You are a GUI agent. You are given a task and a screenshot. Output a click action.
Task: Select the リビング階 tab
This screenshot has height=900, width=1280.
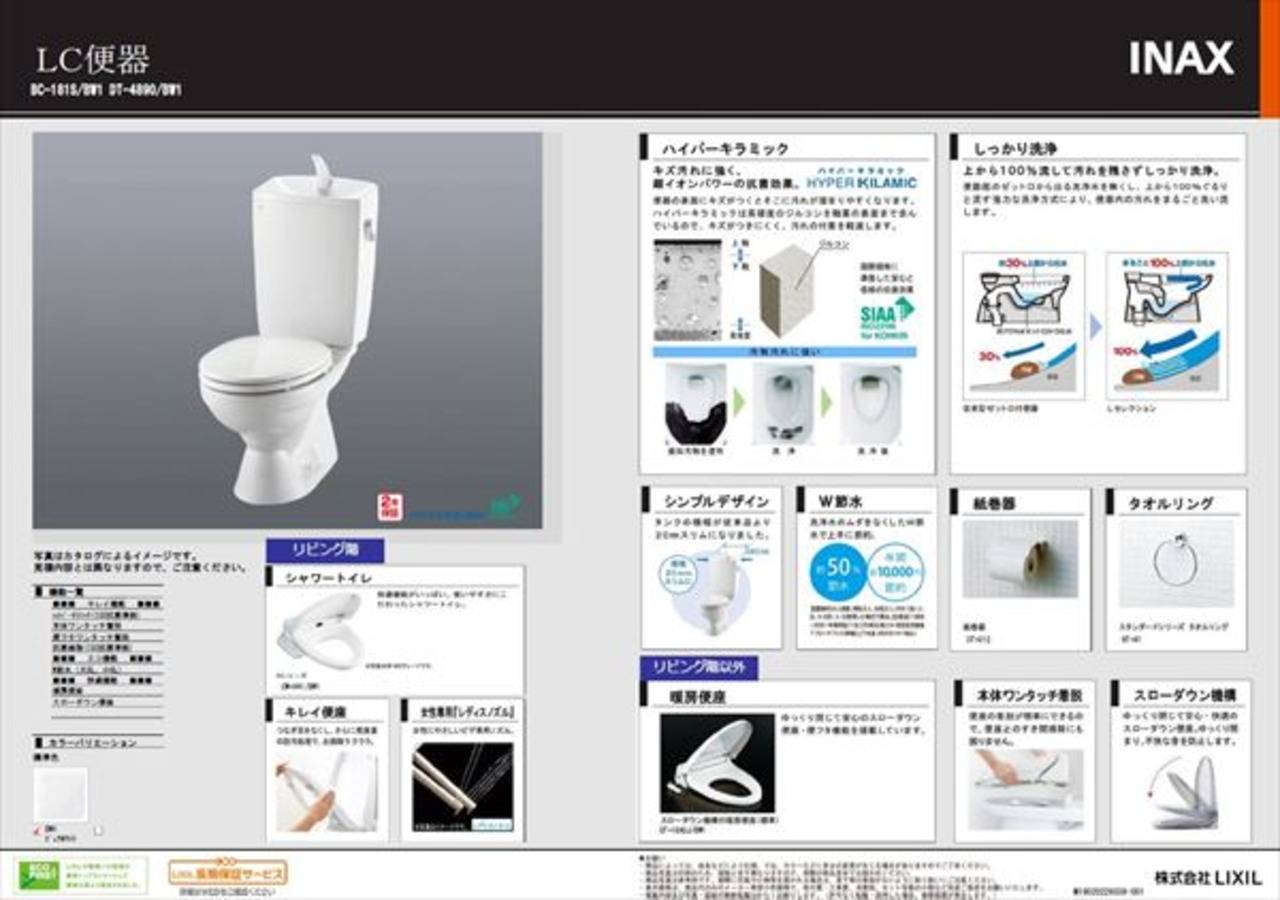[325, 550]
